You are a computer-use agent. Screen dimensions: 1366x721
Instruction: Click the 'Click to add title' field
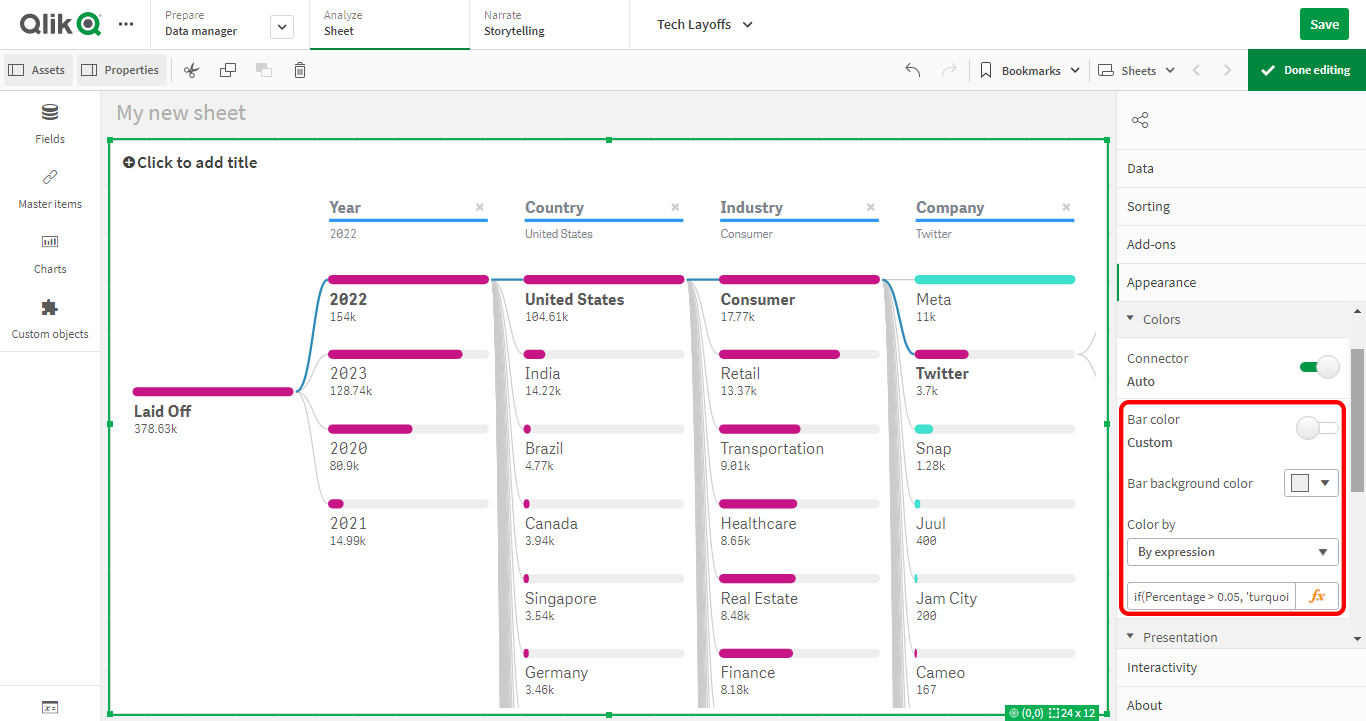click(x=189, y=162)
